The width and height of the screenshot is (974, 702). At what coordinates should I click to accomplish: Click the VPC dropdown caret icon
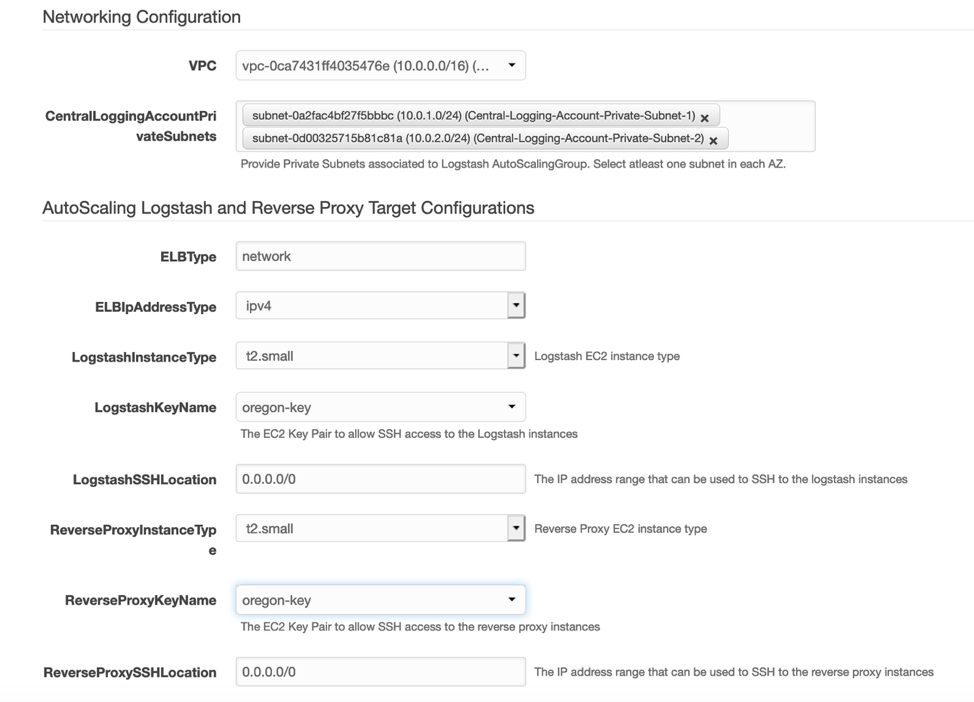pyautogui.click(x=510, y=64)
